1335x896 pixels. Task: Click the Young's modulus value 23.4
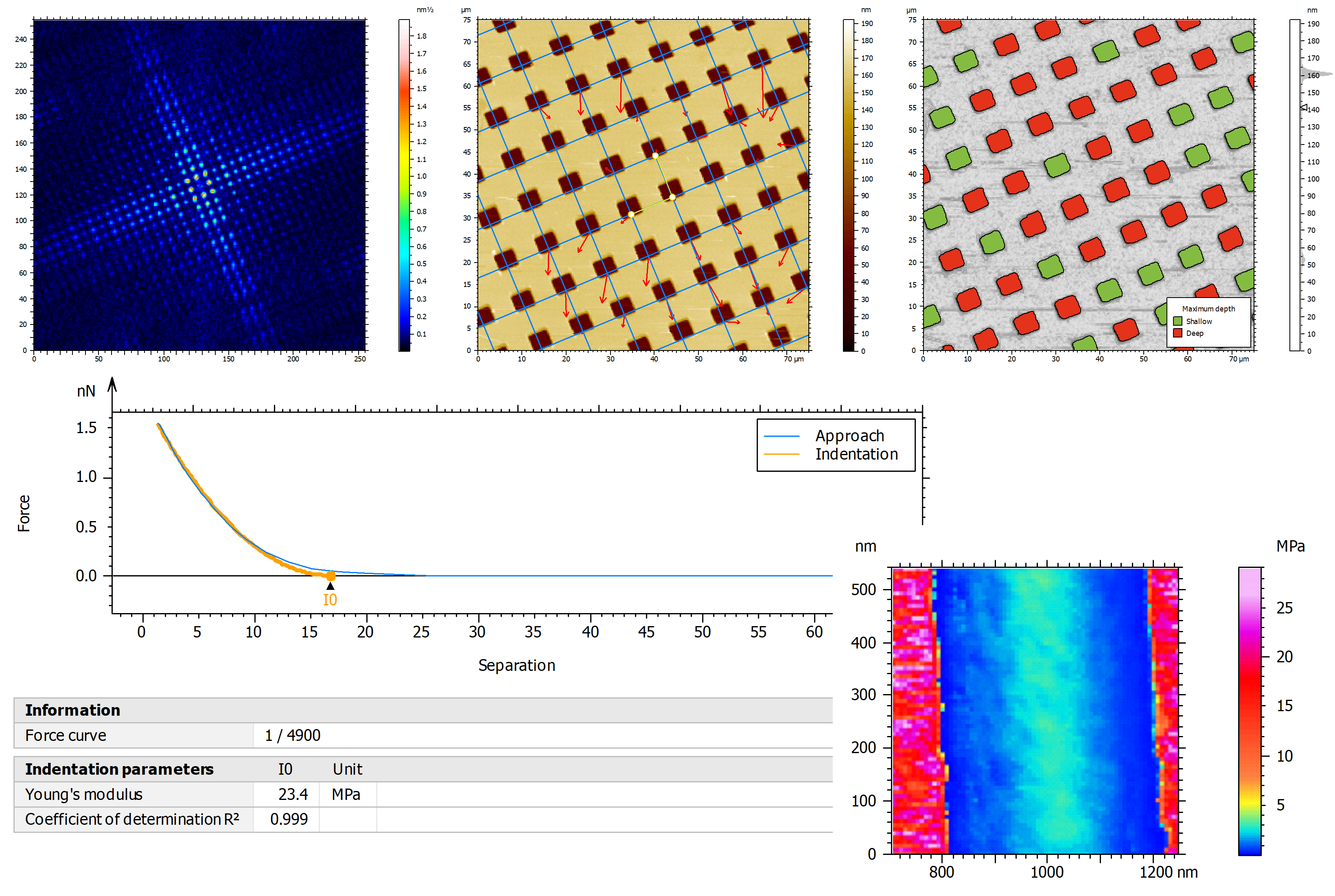click(x=293, y=794)
